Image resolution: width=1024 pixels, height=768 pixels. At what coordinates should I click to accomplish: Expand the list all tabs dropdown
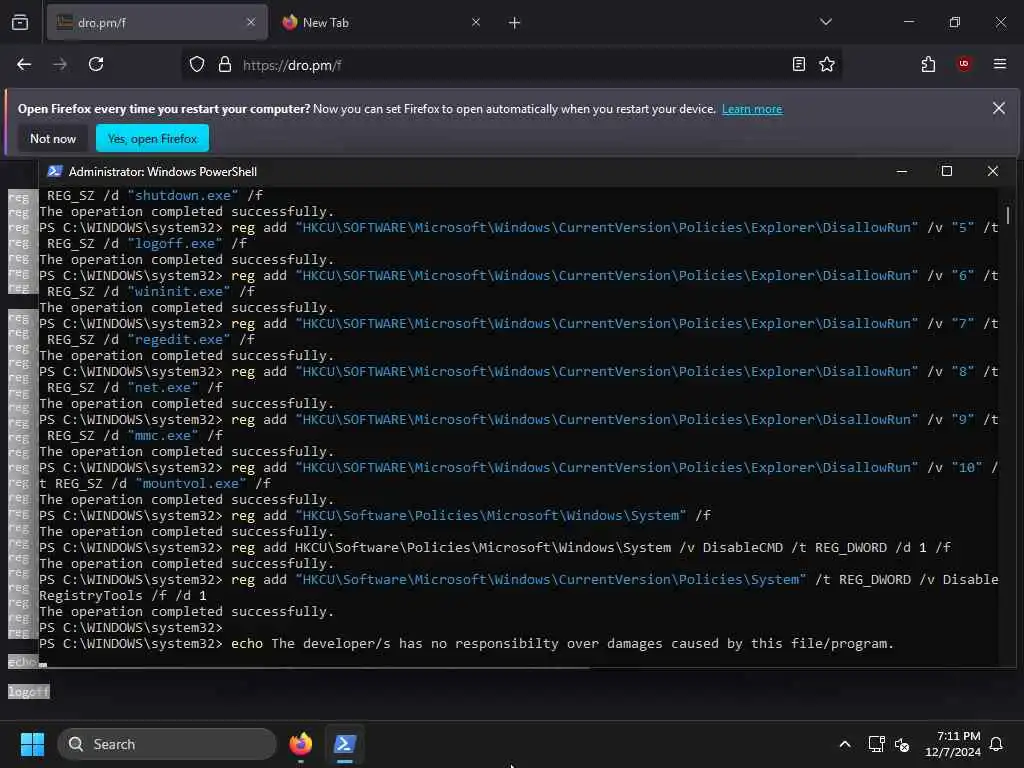click(x=825, y=22)
